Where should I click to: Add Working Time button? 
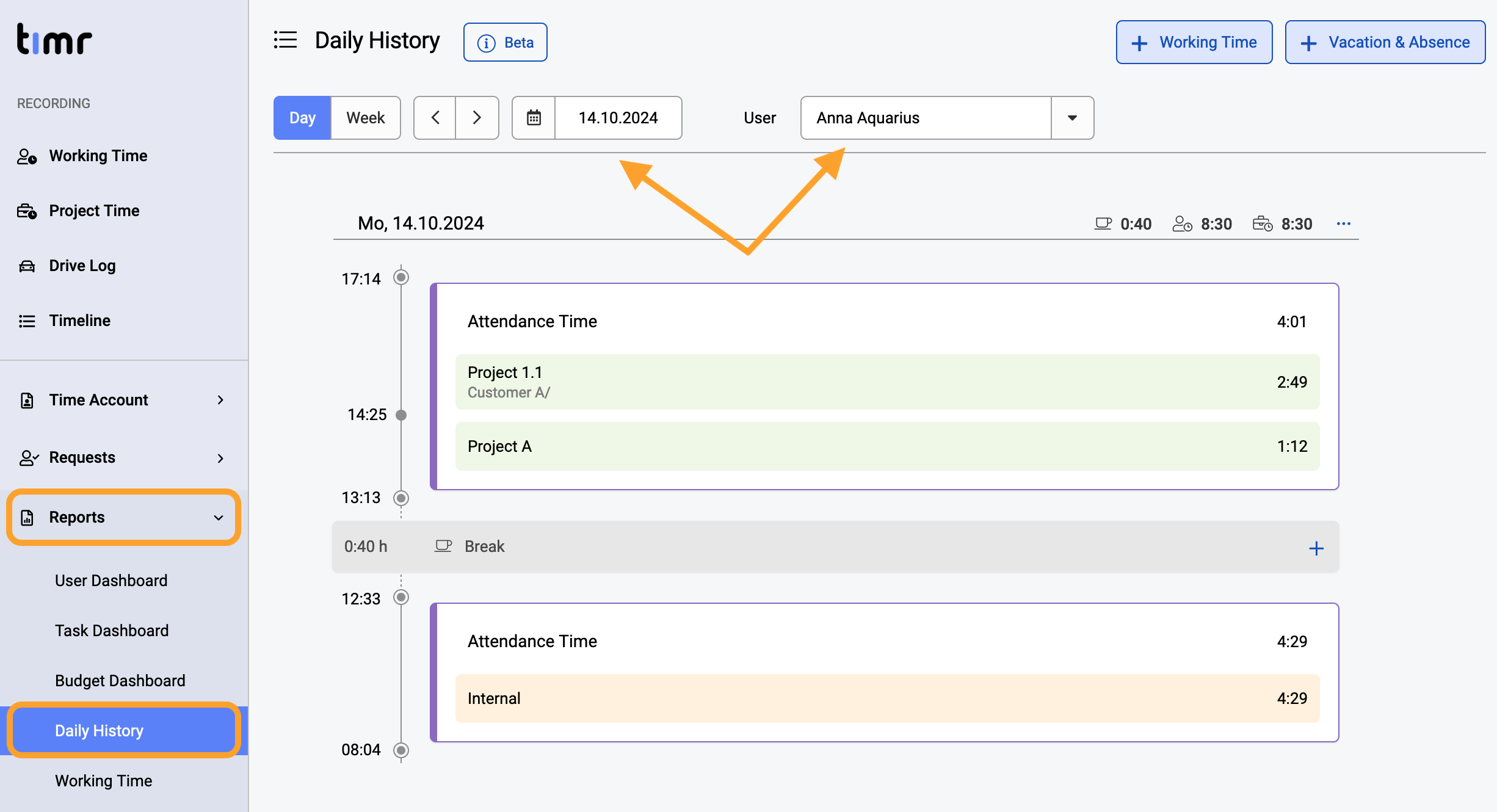1194,42
